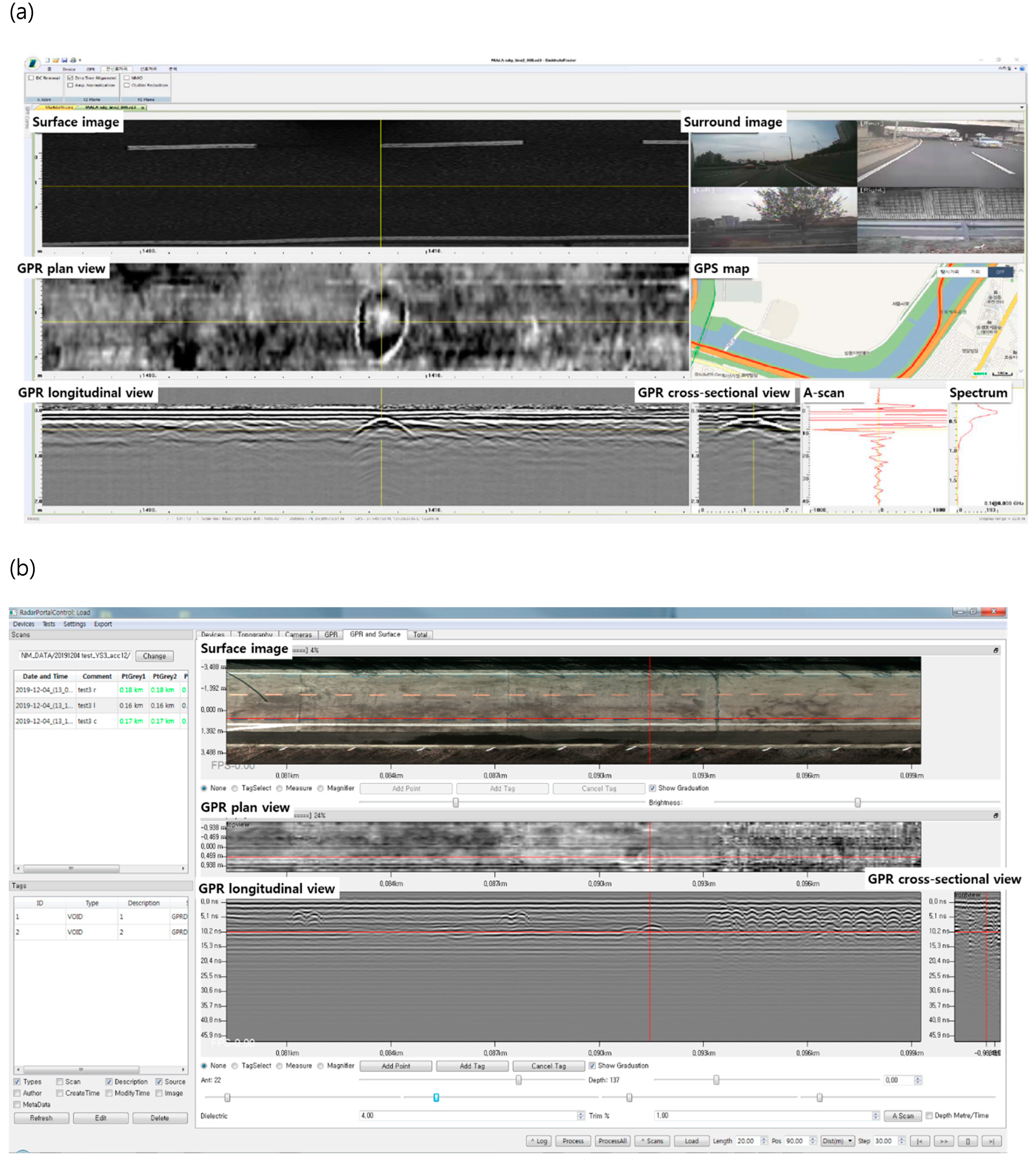Click the ProcessAll button
Viewport: 1036px width, 1161px height.
coord(613,1140)
